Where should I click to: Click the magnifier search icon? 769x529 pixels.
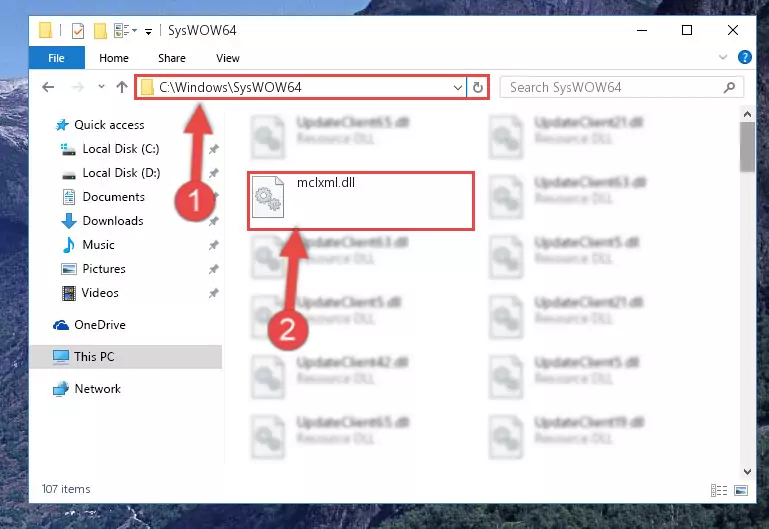(729, 87)
